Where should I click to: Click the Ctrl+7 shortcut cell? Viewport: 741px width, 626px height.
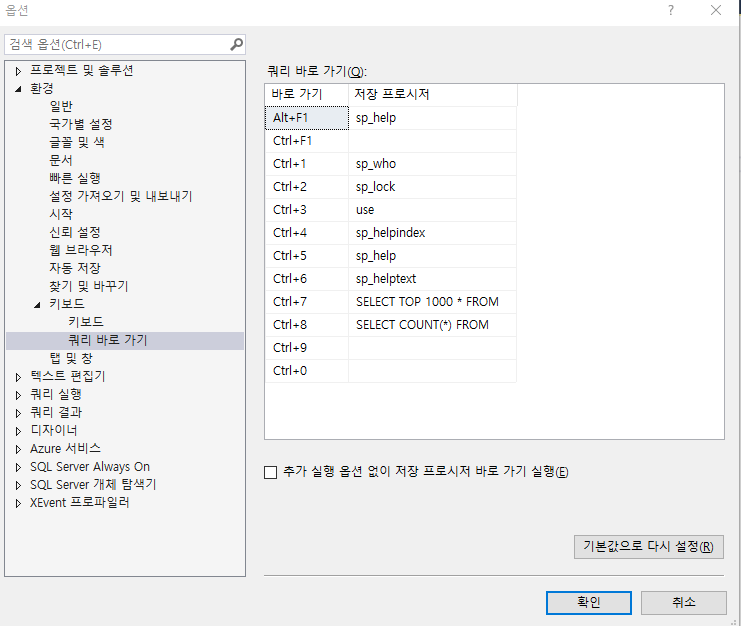tap(307, 302)
